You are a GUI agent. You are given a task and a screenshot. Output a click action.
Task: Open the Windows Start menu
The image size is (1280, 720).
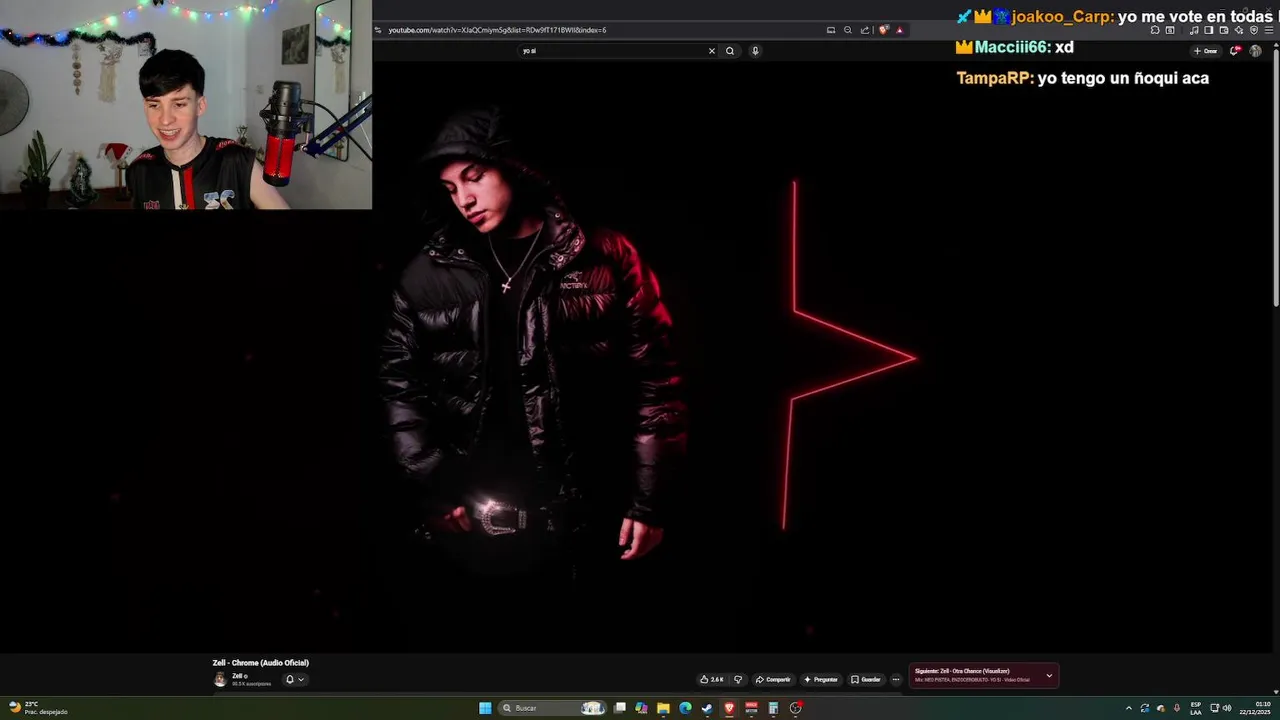coord(485,708)
